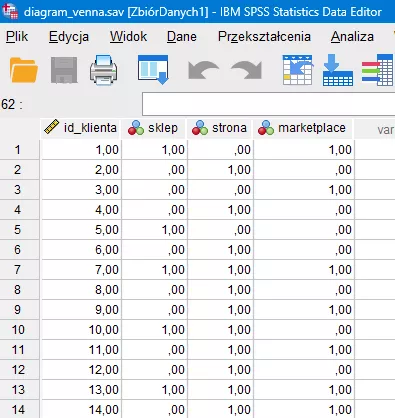Click the cell value editor field

point(268,104)
